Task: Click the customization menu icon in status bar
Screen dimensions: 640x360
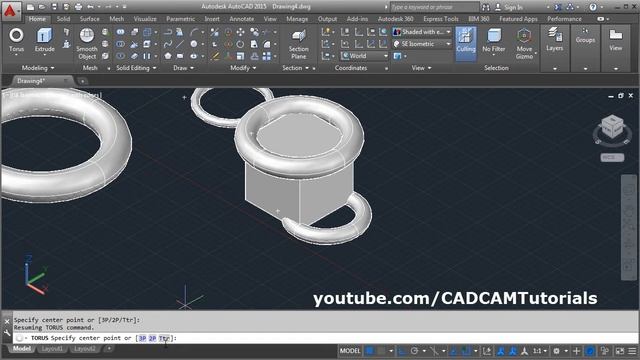Action: click(x=632, y=351)
